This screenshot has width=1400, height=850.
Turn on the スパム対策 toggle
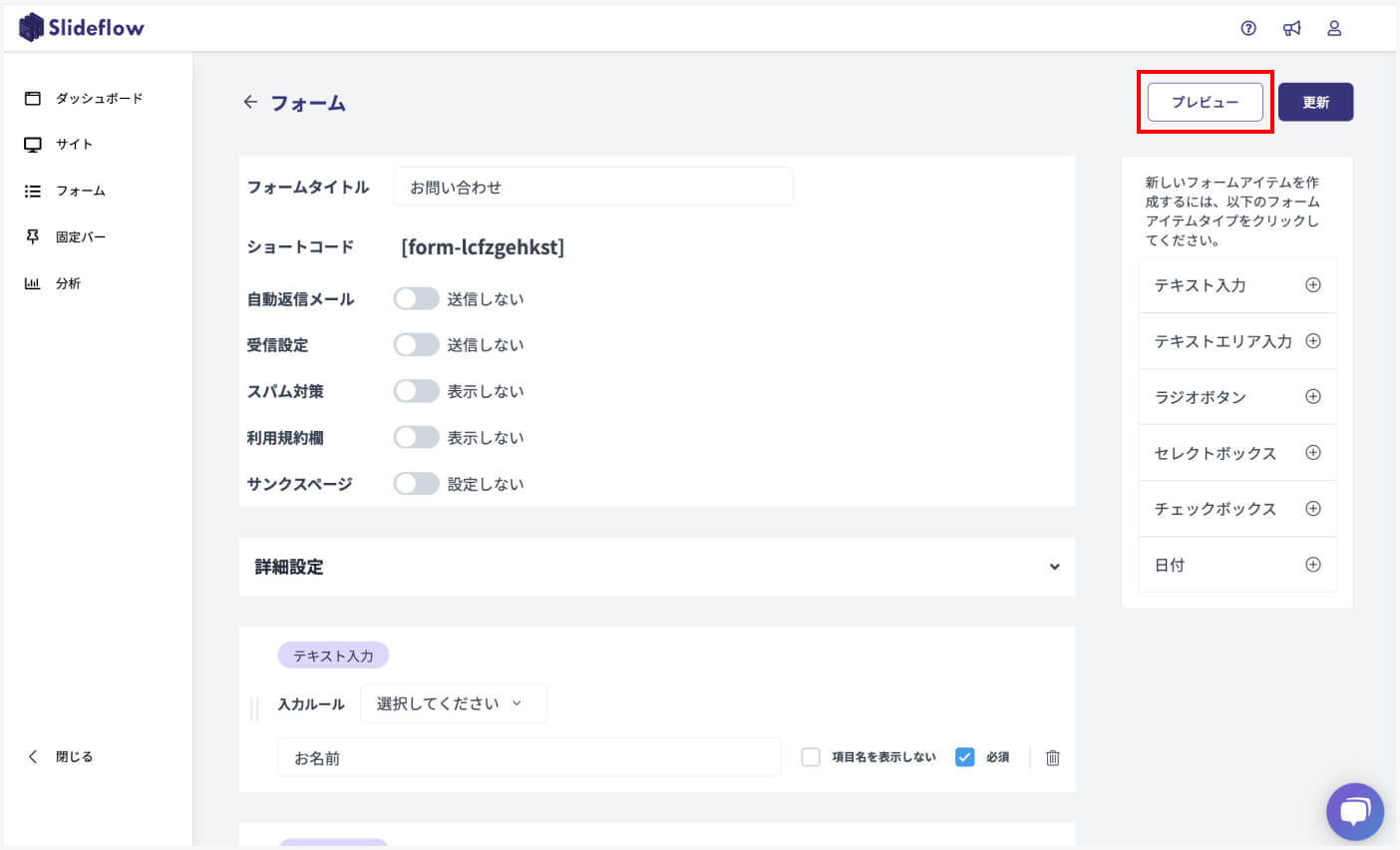click(416, 391)
